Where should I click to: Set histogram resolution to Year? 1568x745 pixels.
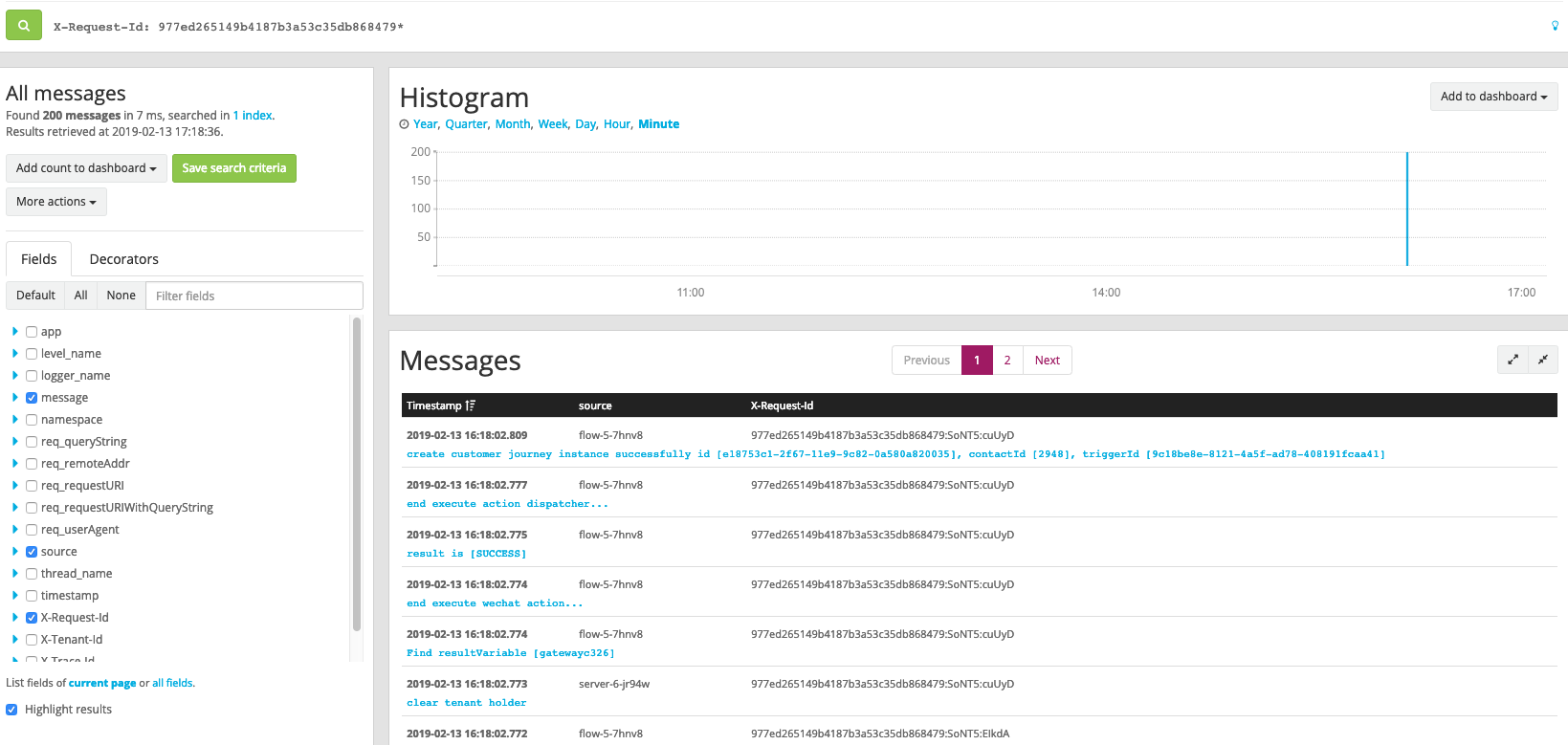(x=426, y=124)
